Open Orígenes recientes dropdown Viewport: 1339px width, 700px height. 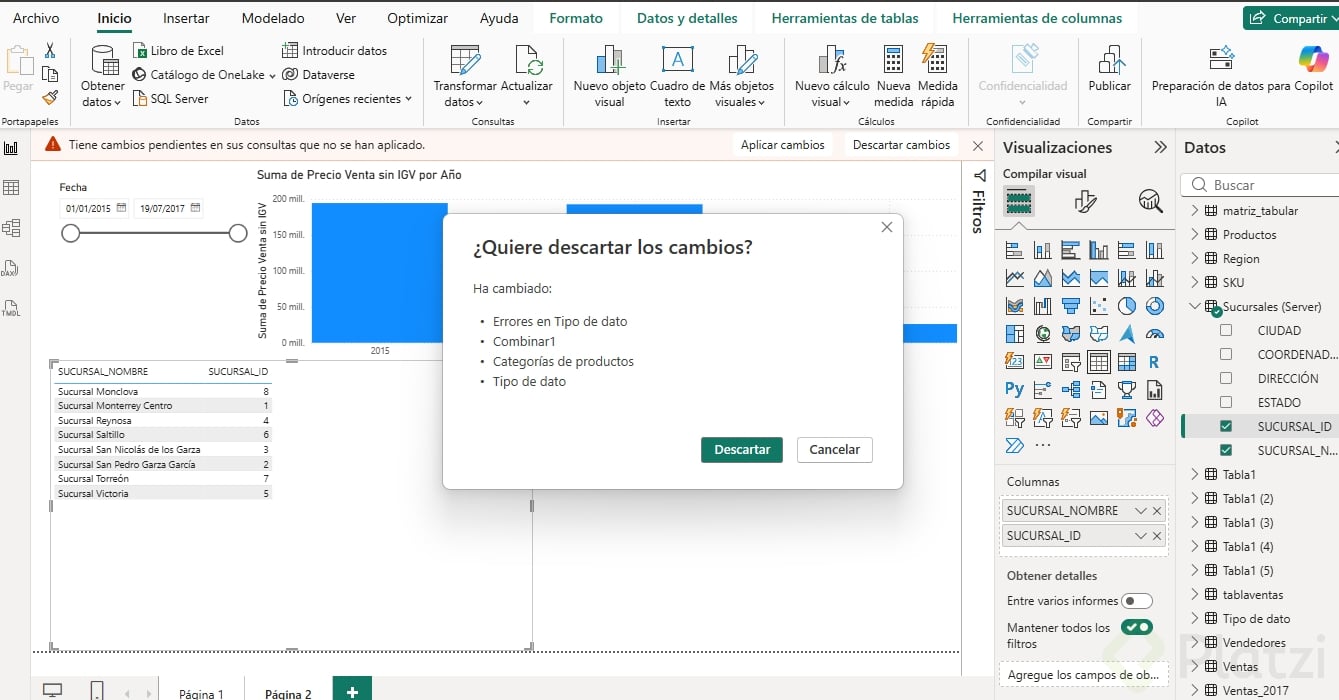pos(348,99)
